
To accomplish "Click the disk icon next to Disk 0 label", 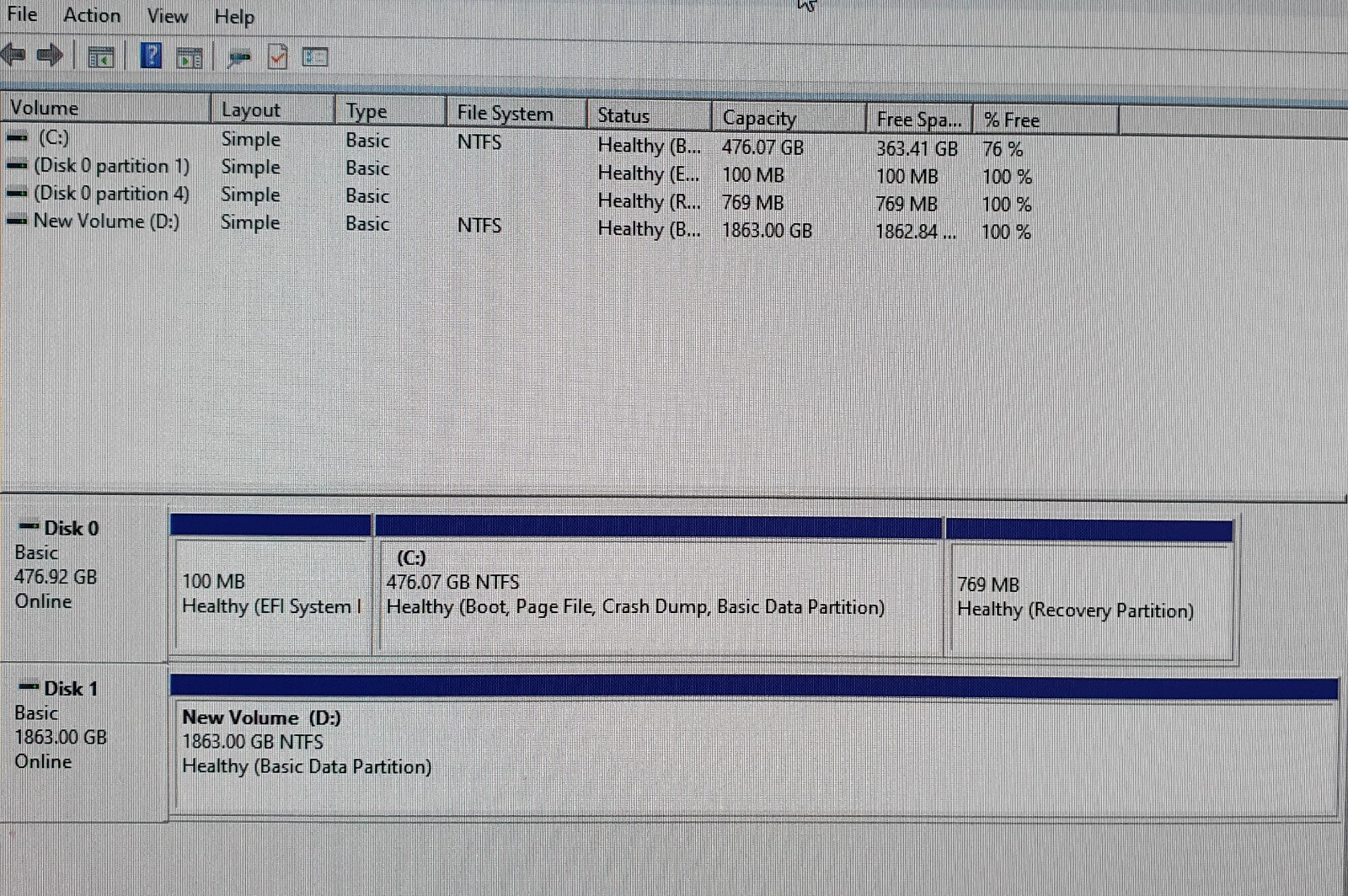I will (29, 526).
